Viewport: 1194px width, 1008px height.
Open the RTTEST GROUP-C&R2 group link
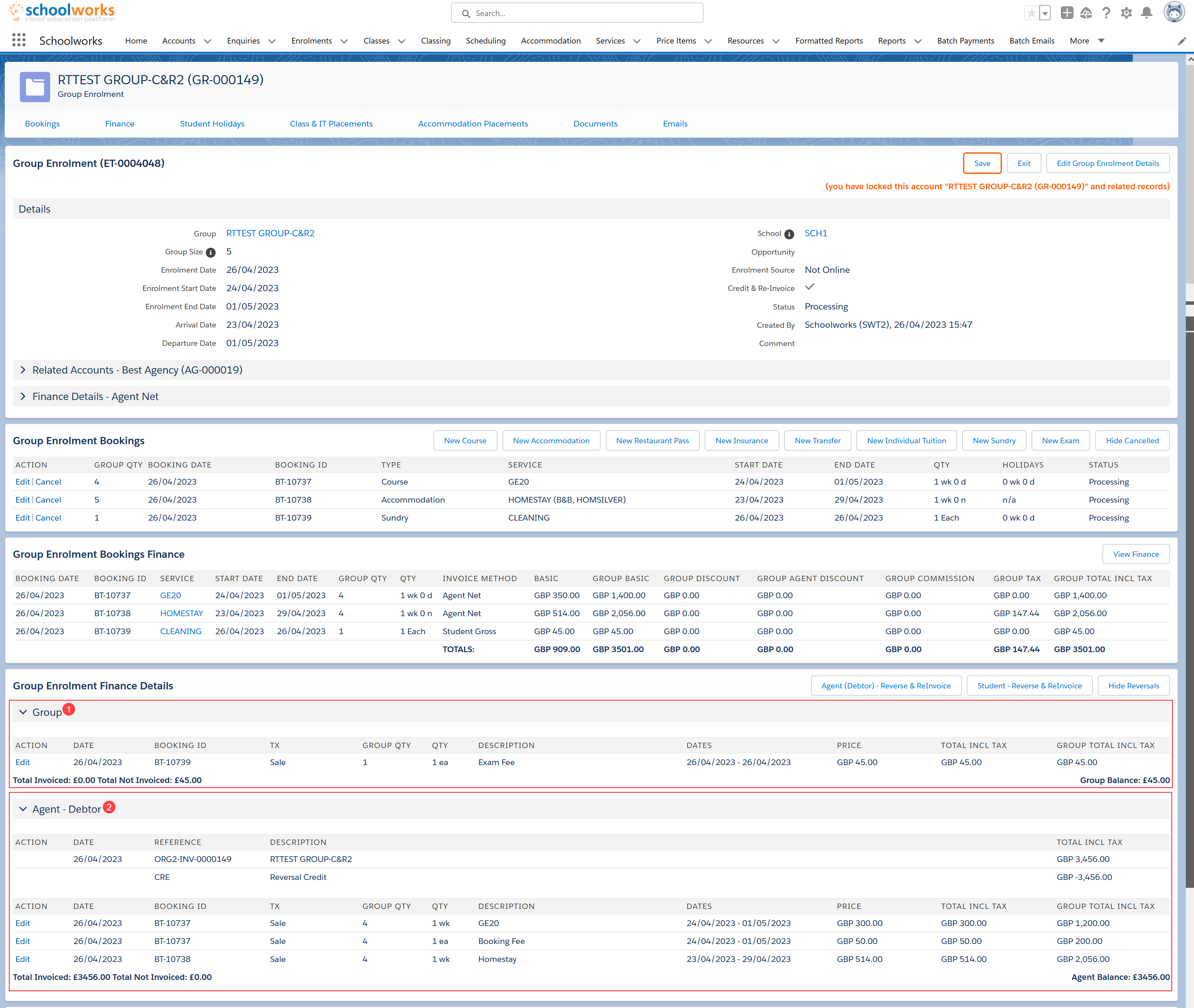[270, 233]
